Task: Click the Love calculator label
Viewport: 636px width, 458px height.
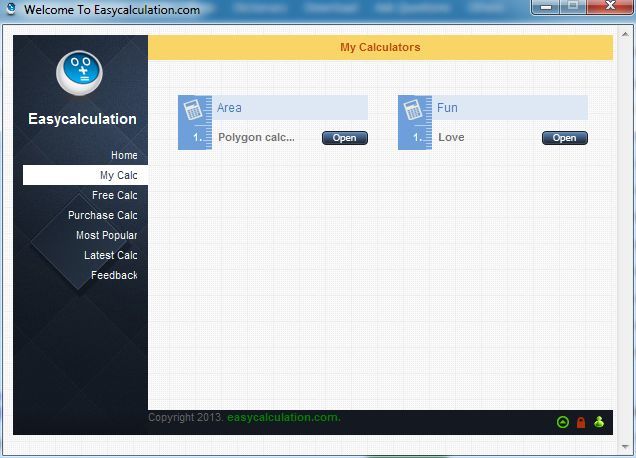Action: [x=451, y=137]
